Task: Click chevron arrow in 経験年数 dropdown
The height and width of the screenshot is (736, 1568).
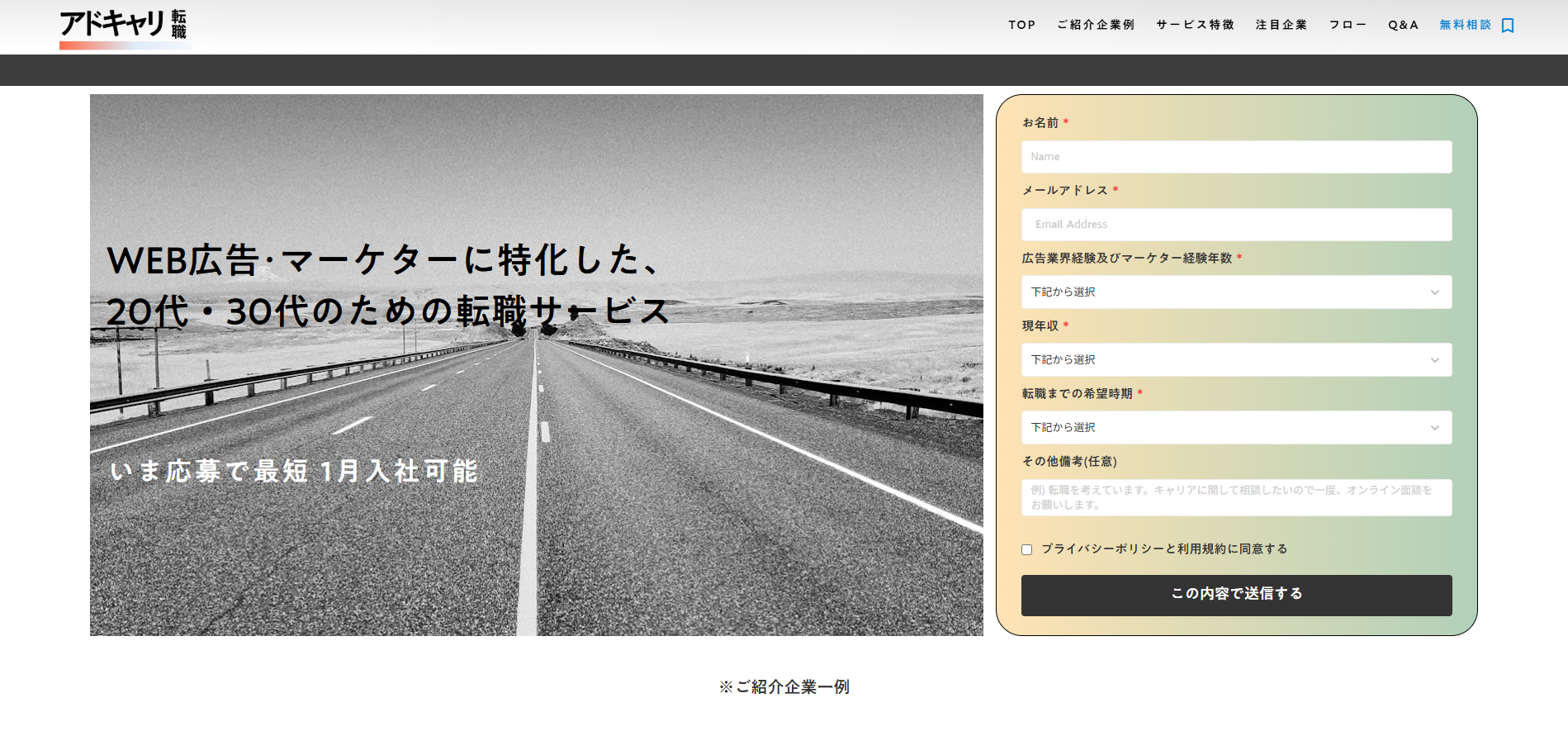Action: click(x=1434, y=292)
